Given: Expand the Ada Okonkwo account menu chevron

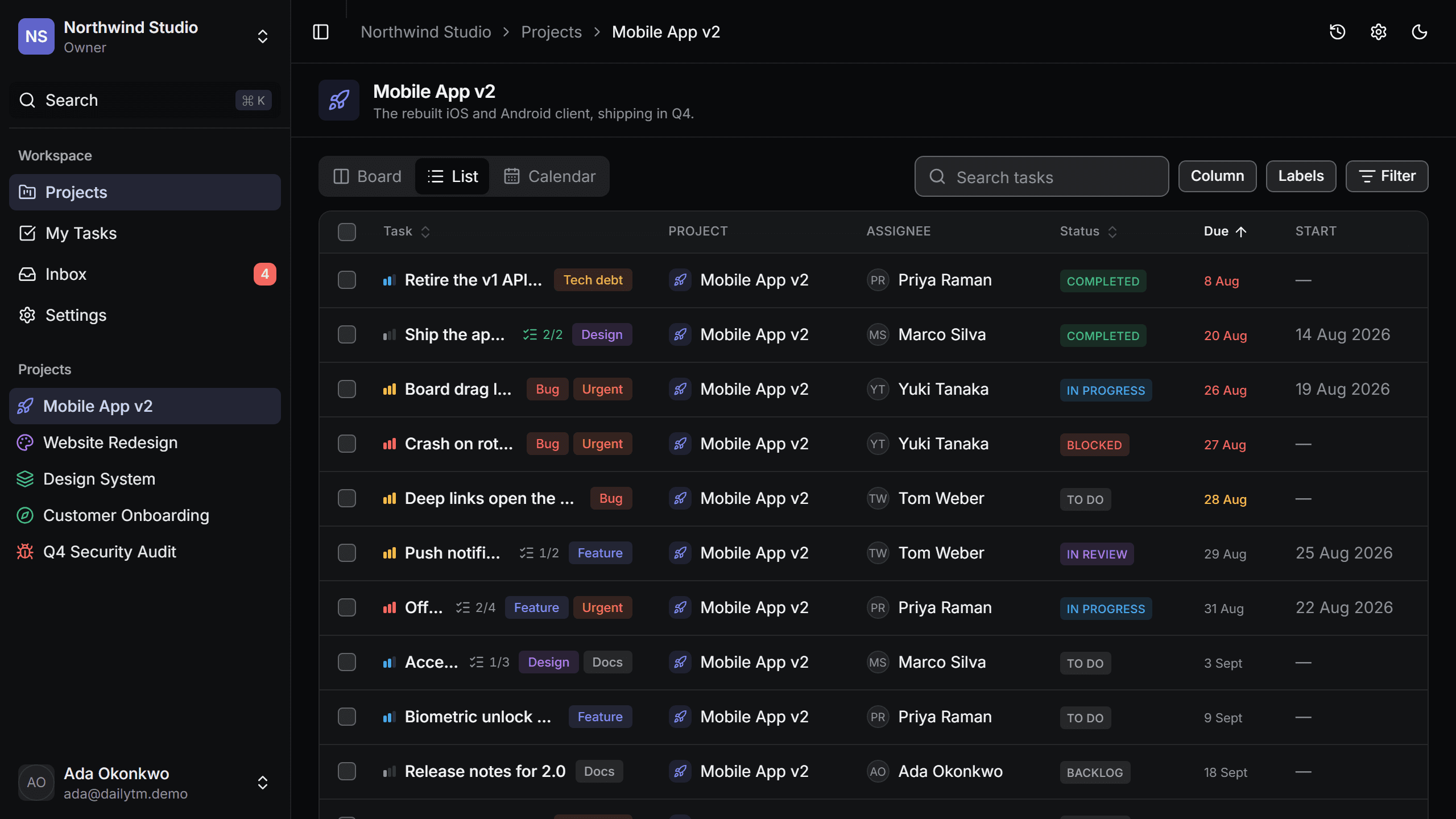Looking at the screenshot, I should tap(263, 783).
